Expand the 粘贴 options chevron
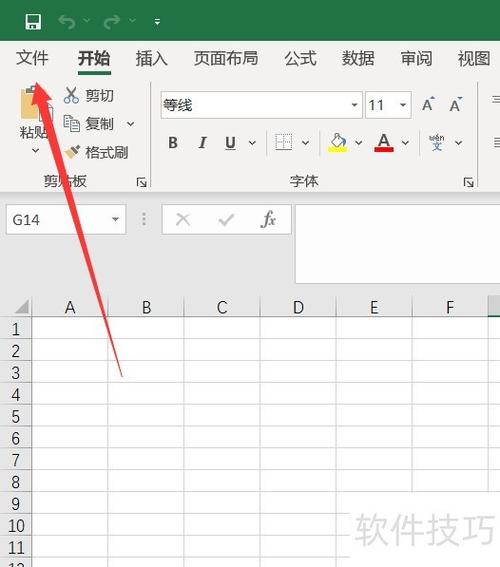Image resolution: width=500 pixels, height=567 pixels. 35,150
